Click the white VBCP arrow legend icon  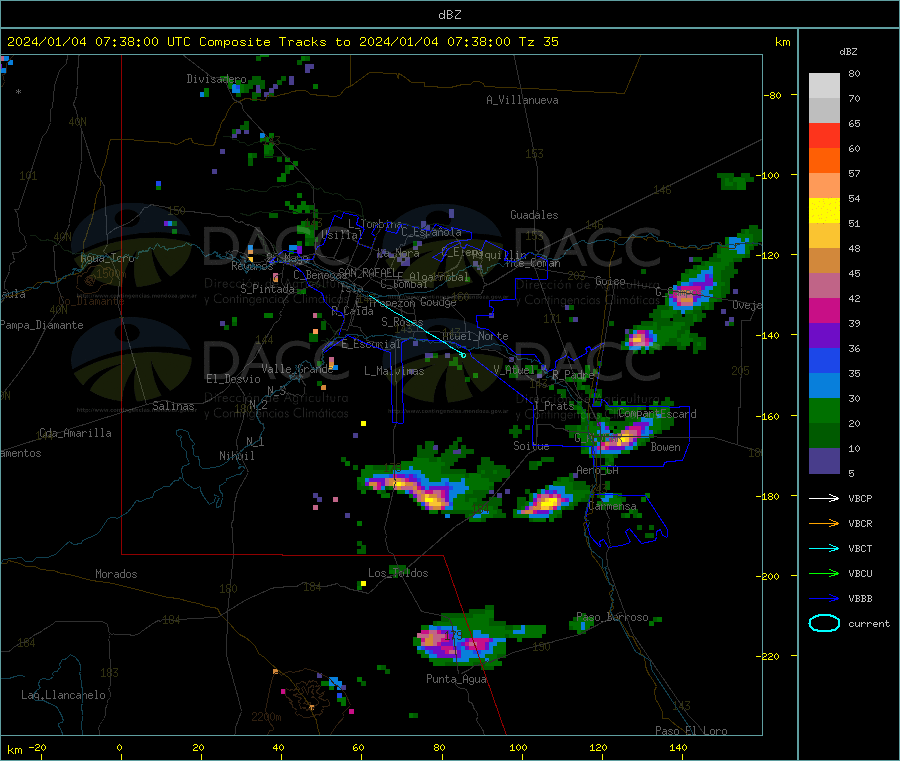point(824,498)
